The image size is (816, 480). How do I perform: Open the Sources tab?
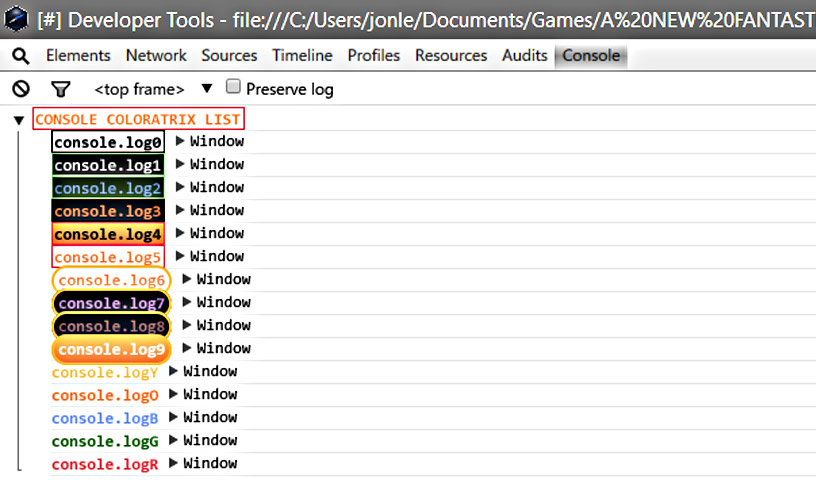click(229, 55)
